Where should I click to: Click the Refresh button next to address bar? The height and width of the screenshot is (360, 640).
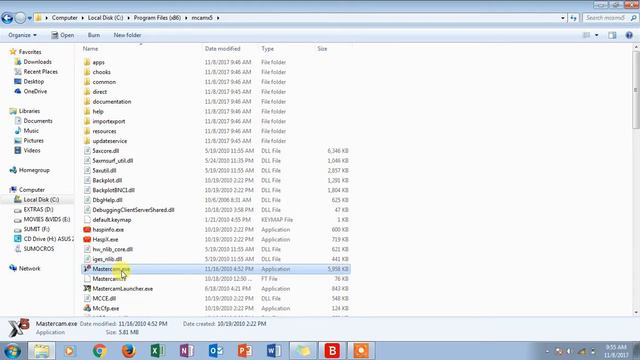click(x=573, y=18)
